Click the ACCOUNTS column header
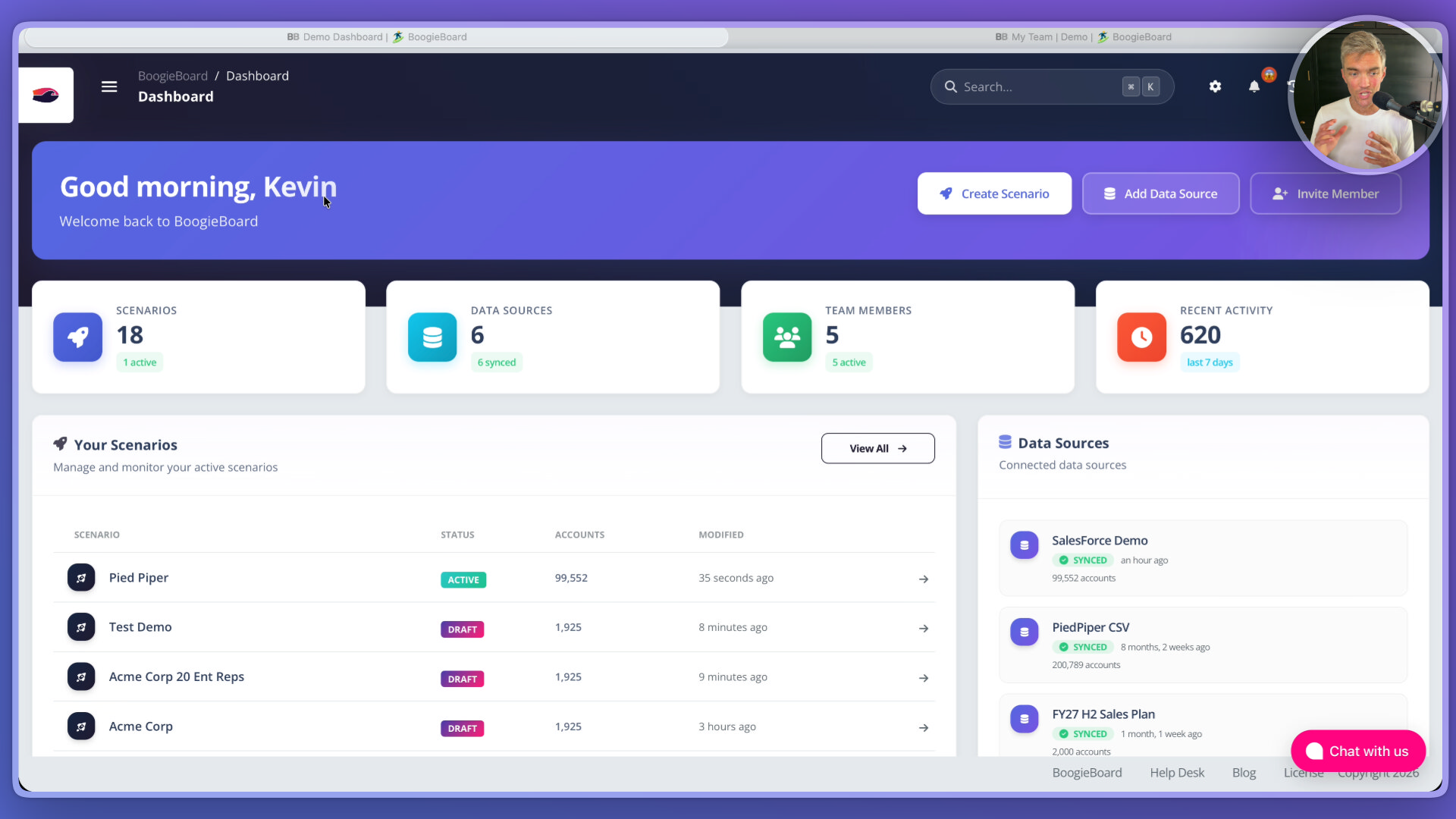This screenshot has width=1456, height=819. coord(579,535)
